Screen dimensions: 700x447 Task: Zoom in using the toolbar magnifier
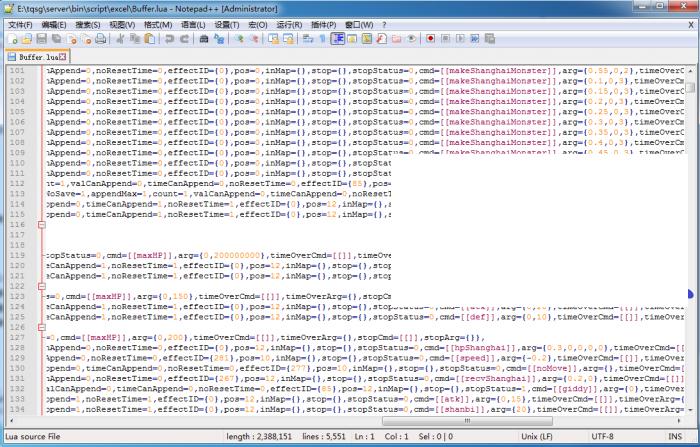(239, 39)
